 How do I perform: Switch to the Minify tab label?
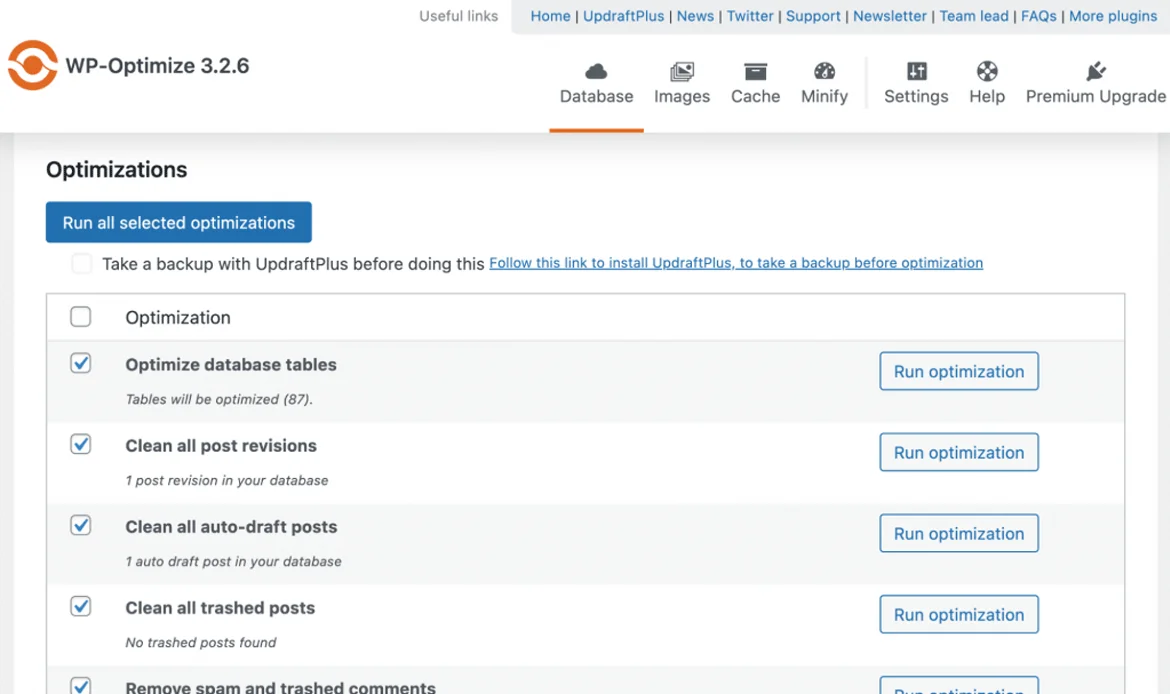click(x=825, y=96)
